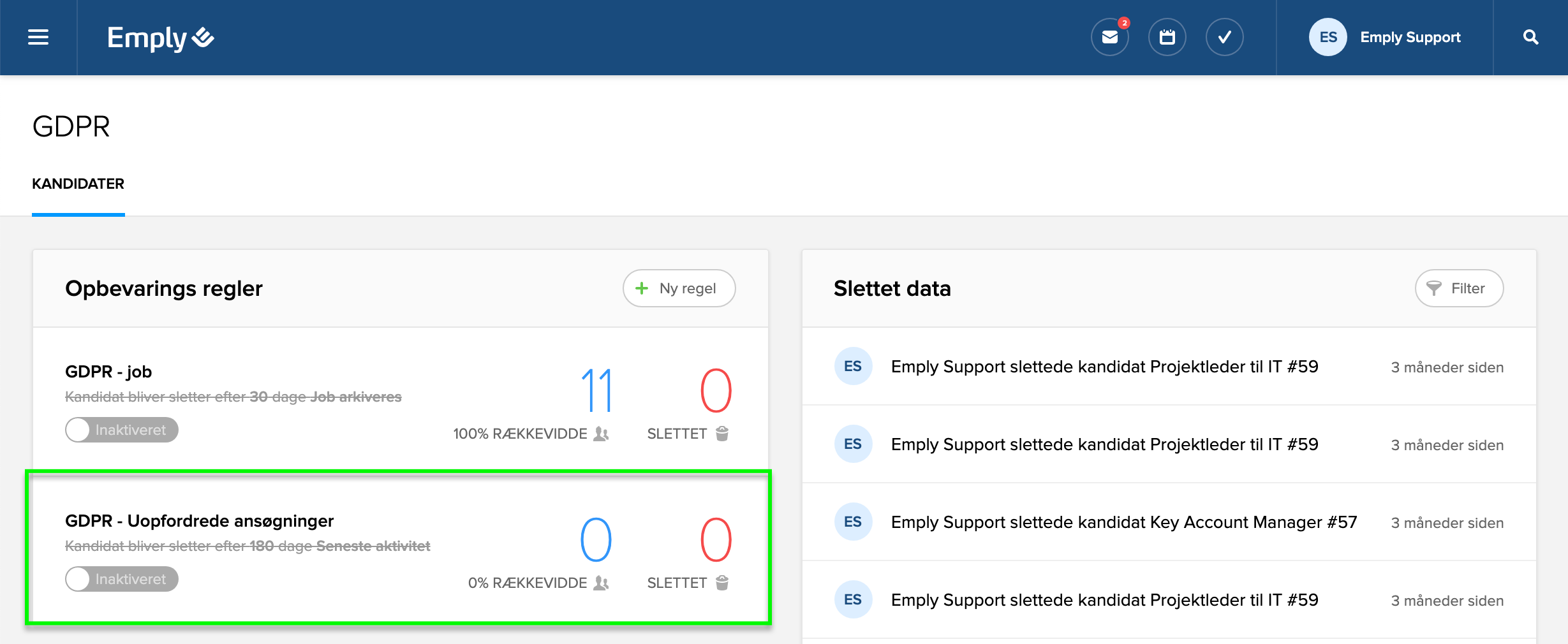Click the ES user avatar in header
Screen dimensions: 1568x644
tap(1328, 38)
